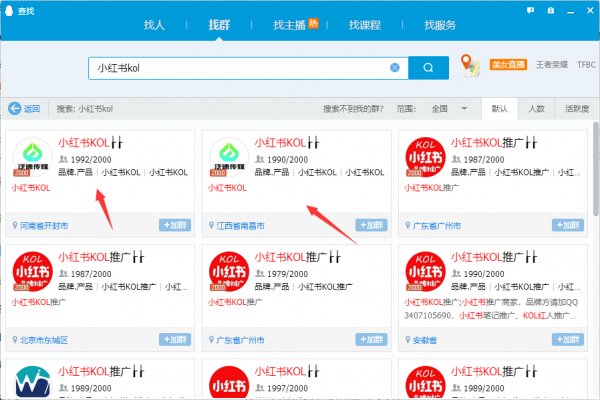Open the 搜索不到我的群? link
Viewport: 600px width, 400px height.
click(353, 109)
